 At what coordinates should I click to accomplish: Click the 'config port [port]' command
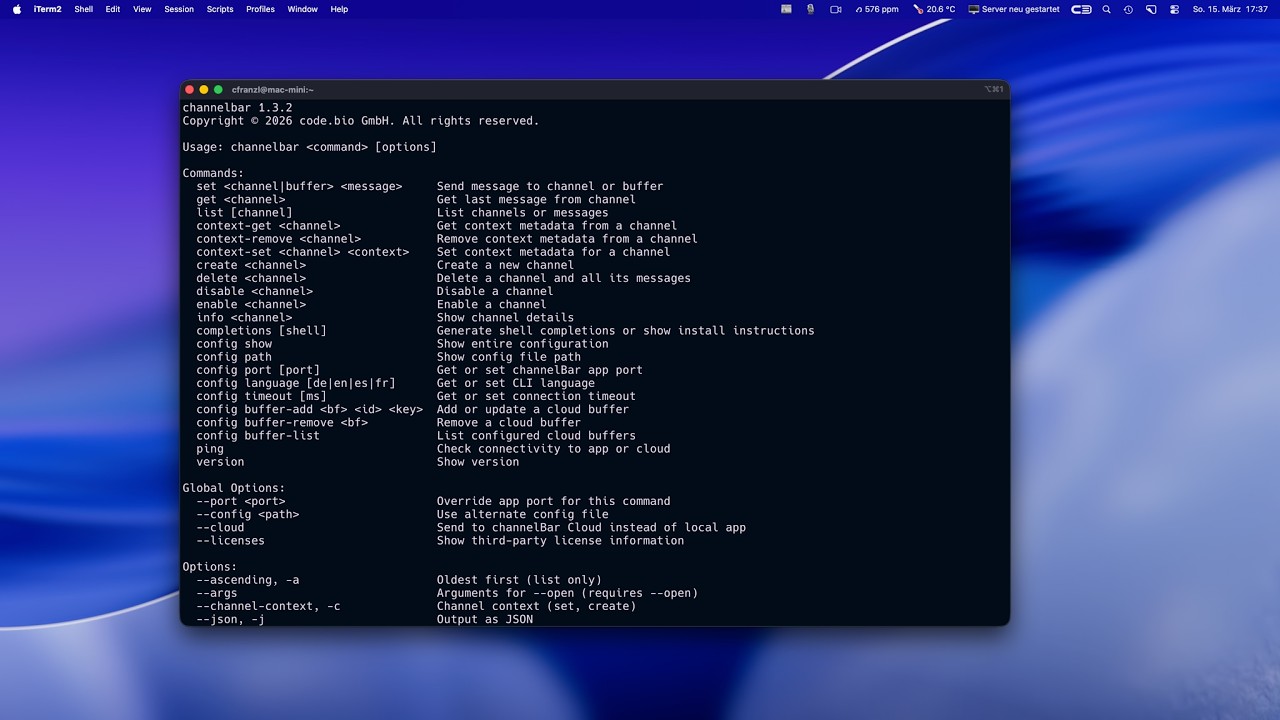pos(258,370)
